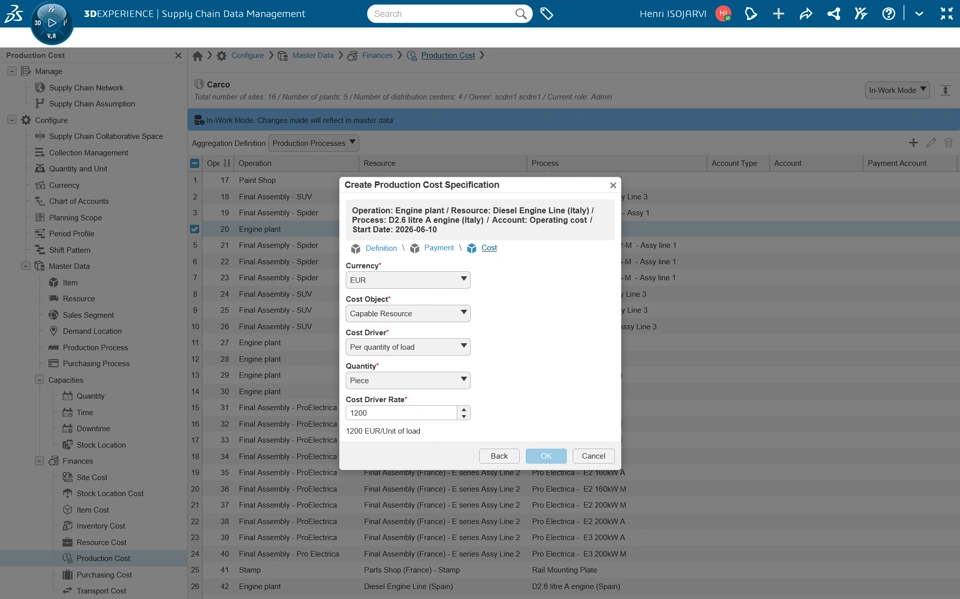Open the In-Work Mode dropdown

click(x=897, y=90)
